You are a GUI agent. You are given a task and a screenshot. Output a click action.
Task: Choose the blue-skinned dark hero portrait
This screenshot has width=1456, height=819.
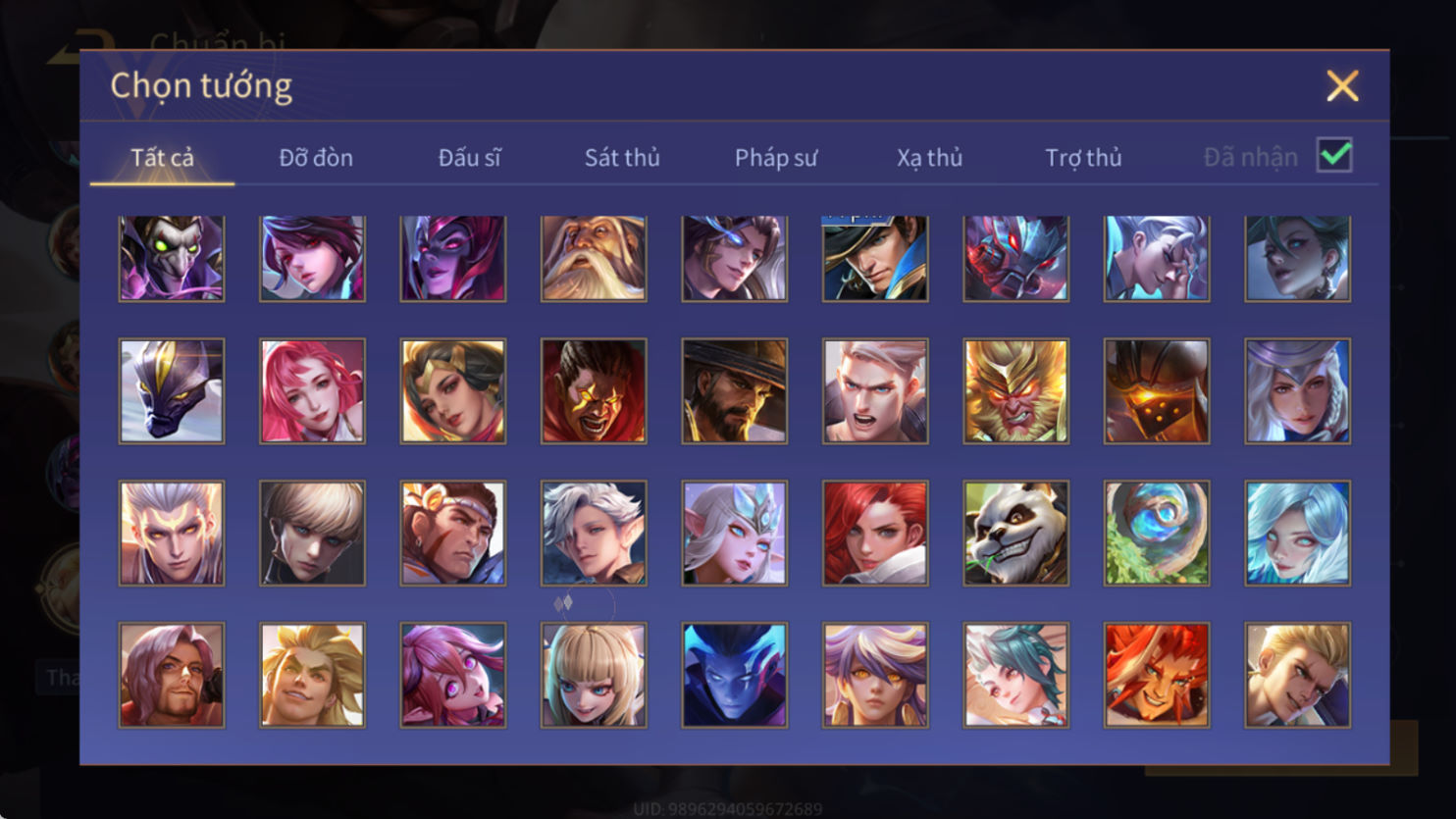point(734,675)
